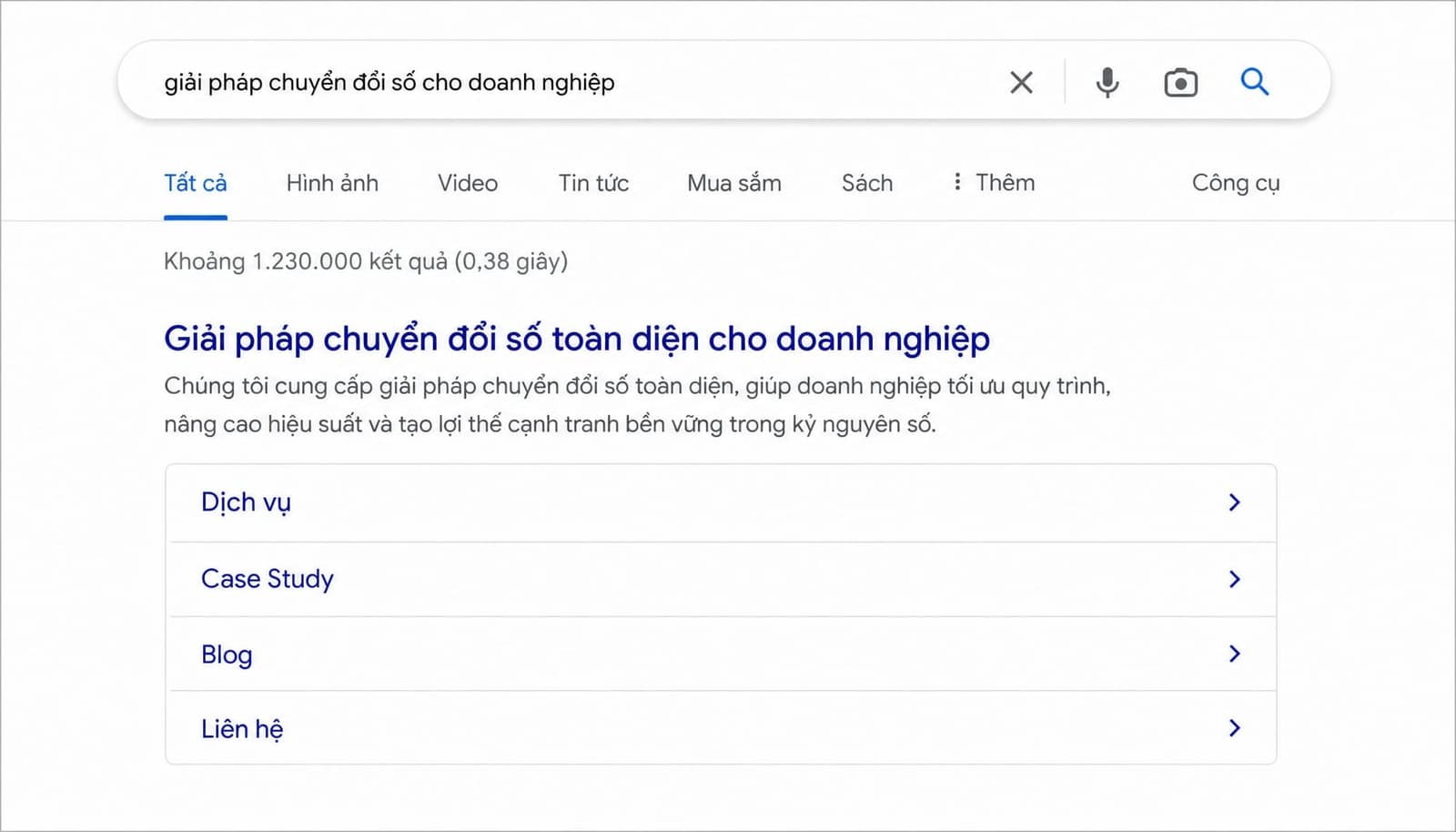
Task: Open the Thêm menu label
Action: point(1006,182)
